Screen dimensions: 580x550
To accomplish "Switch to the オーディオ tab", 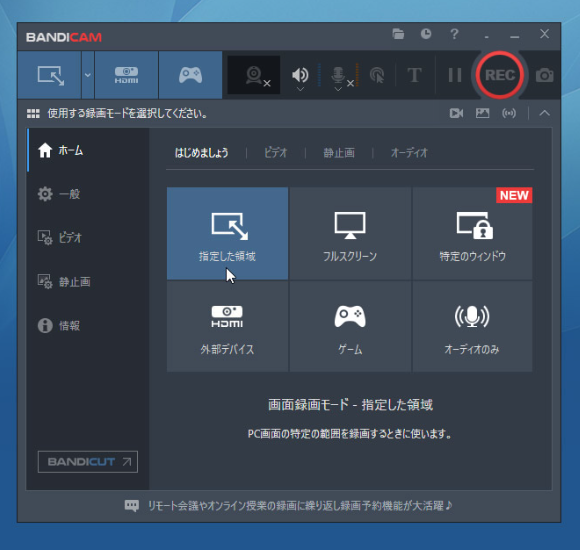I will [409, 153].
